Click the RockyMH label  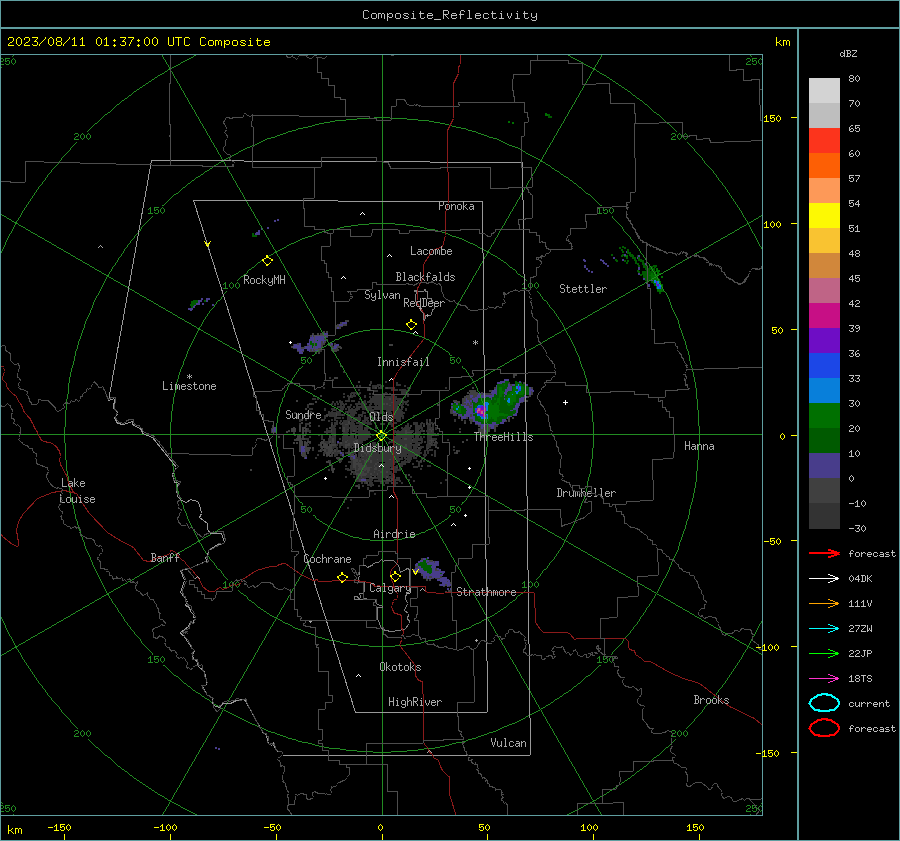(264, 280)
